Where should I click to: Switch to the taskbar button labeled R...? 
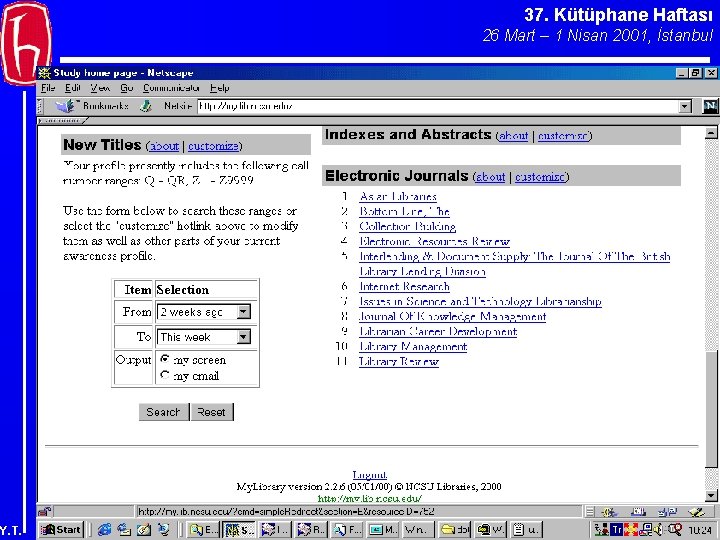[310, 529]
